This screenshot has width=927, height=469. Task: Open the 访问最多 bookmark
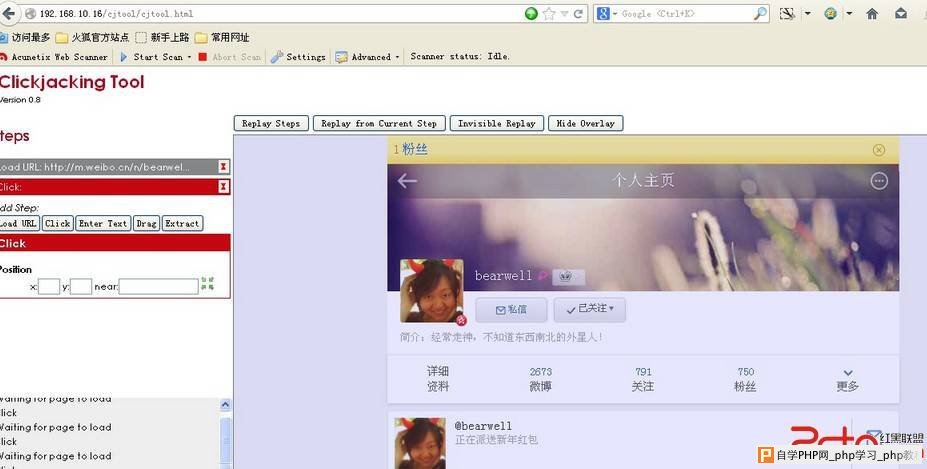tap(25, 37)
